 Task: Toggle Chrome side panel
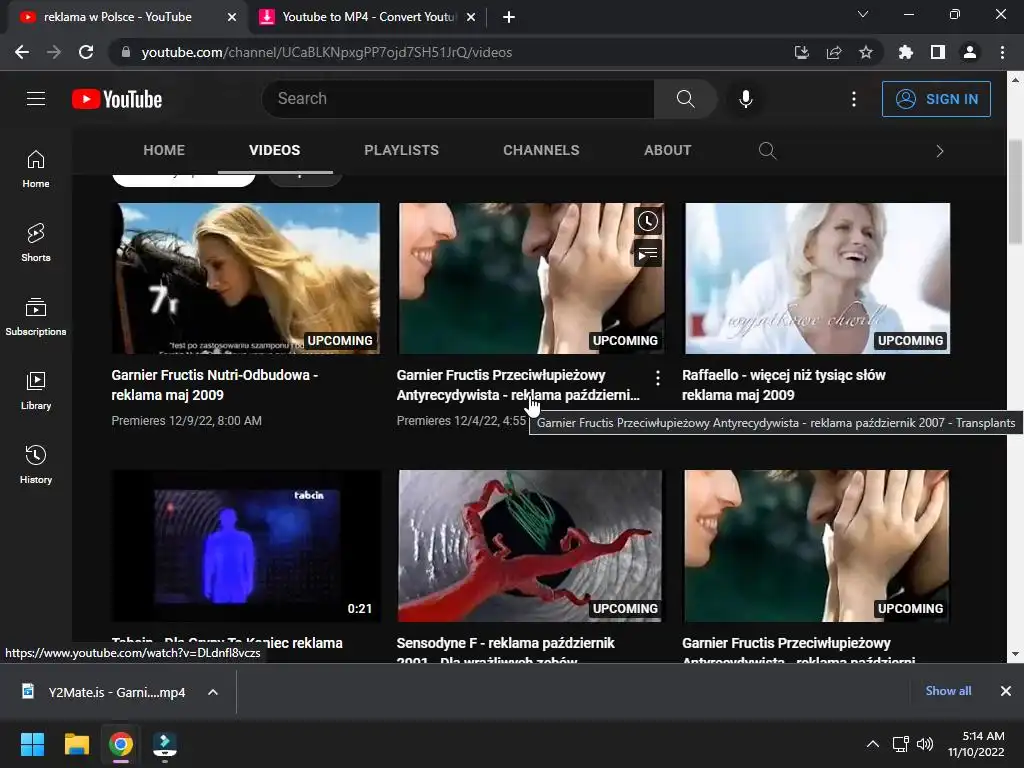pos(938,52)
